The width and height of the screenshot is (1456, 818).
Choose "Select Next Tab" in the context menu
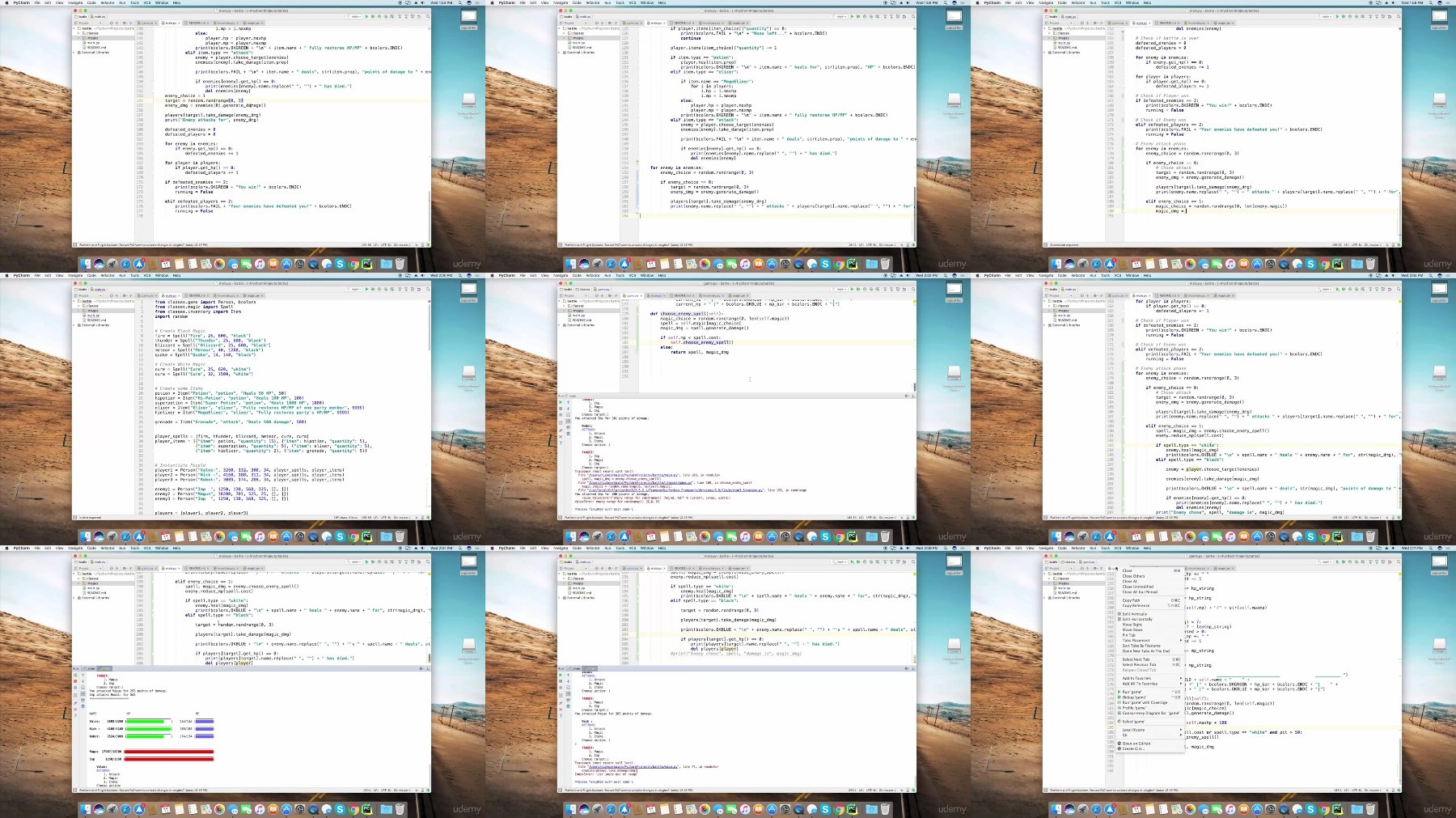(1150, 659)
